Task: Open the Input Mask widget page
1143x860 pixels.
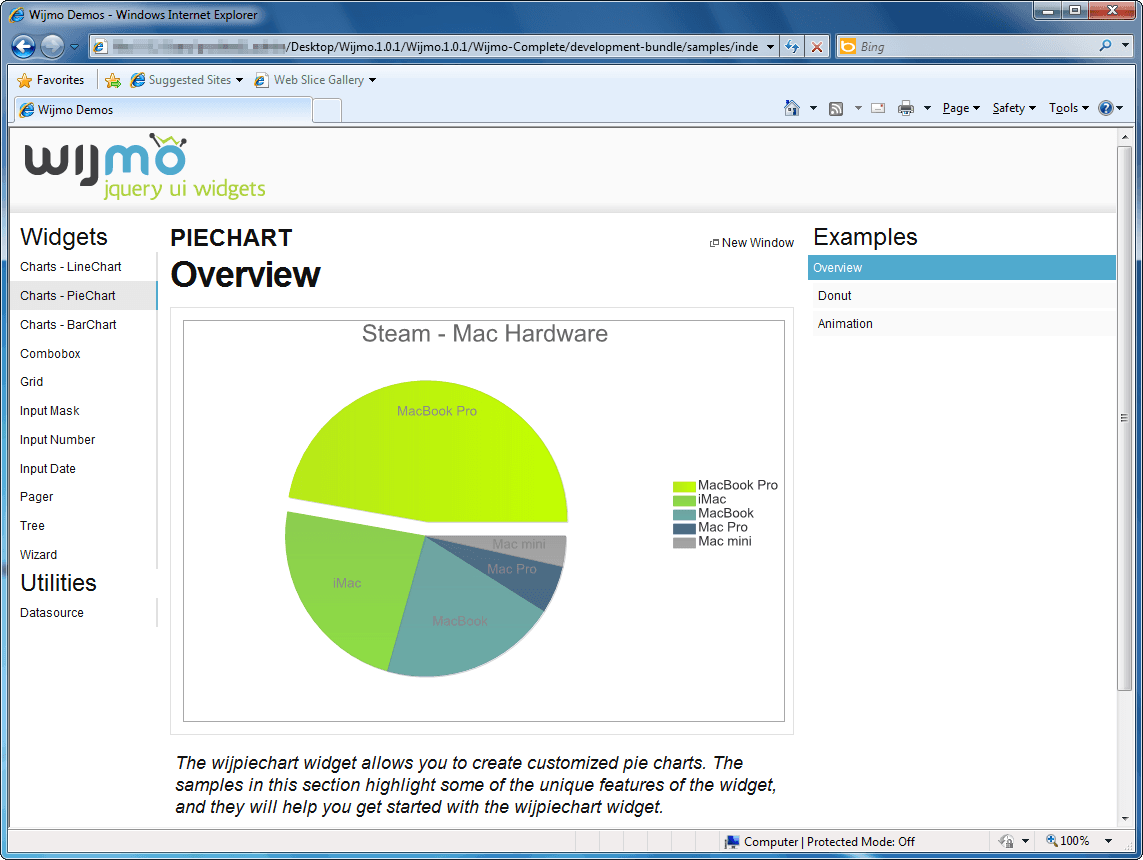Action: coord(50,410)
